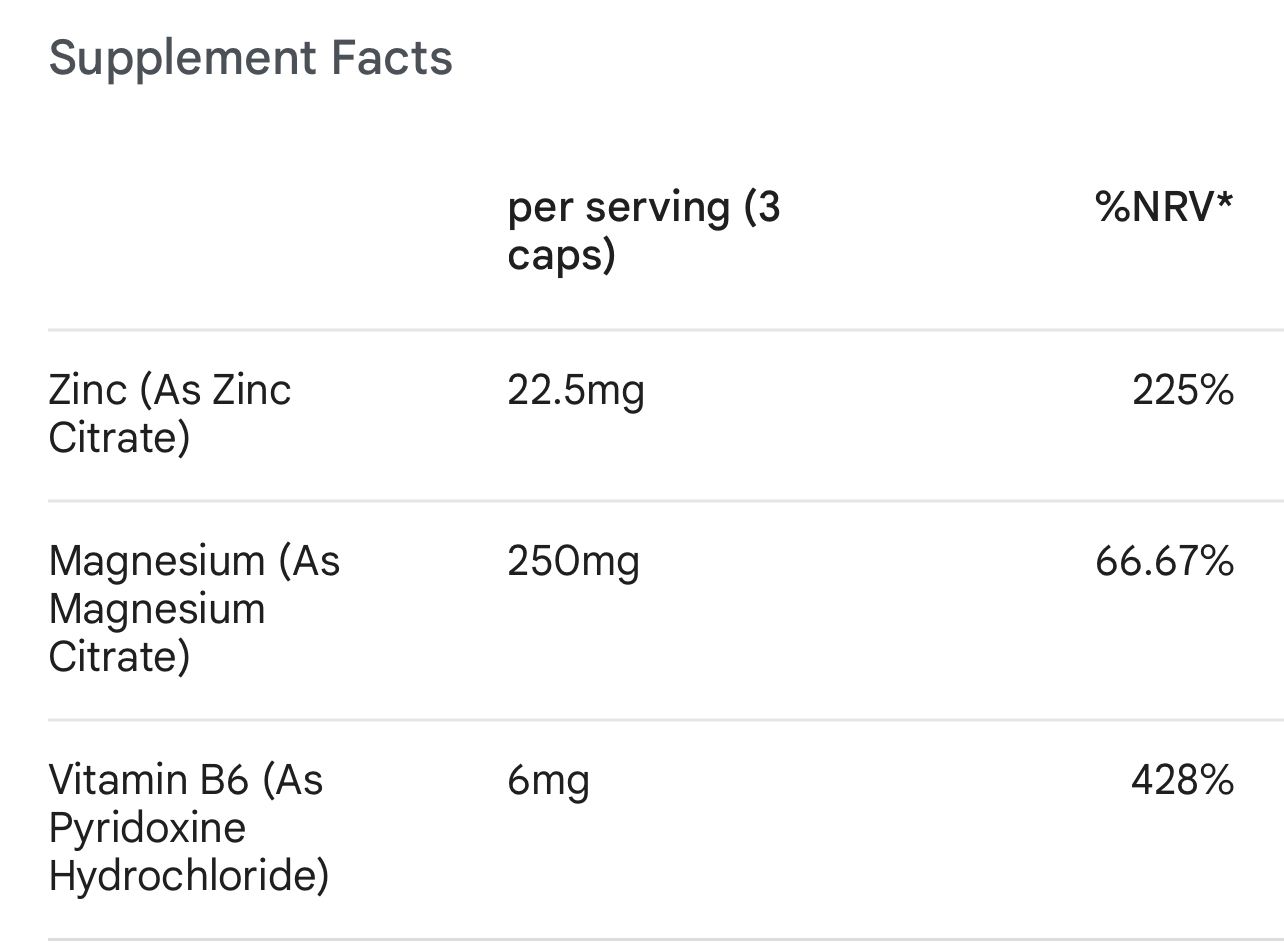
Task: Click the %NRV* column header
Action: point(1163,207)
